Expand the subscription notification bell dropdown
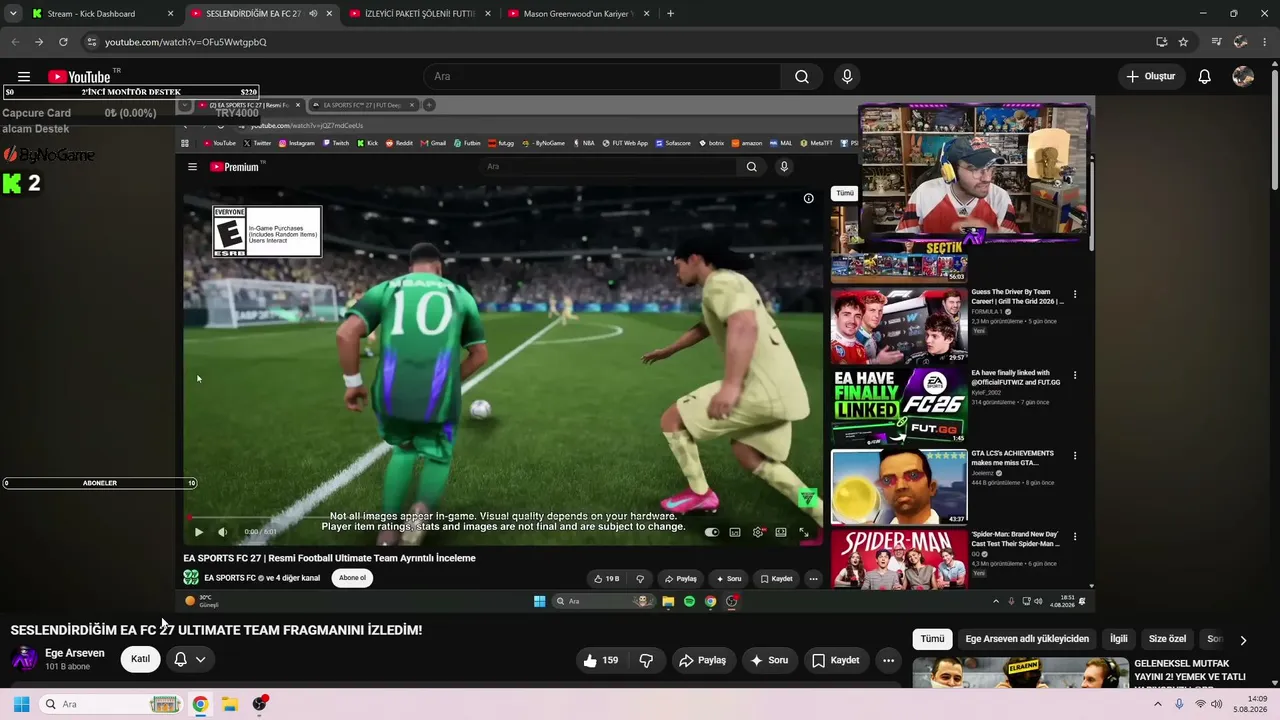 201,660
